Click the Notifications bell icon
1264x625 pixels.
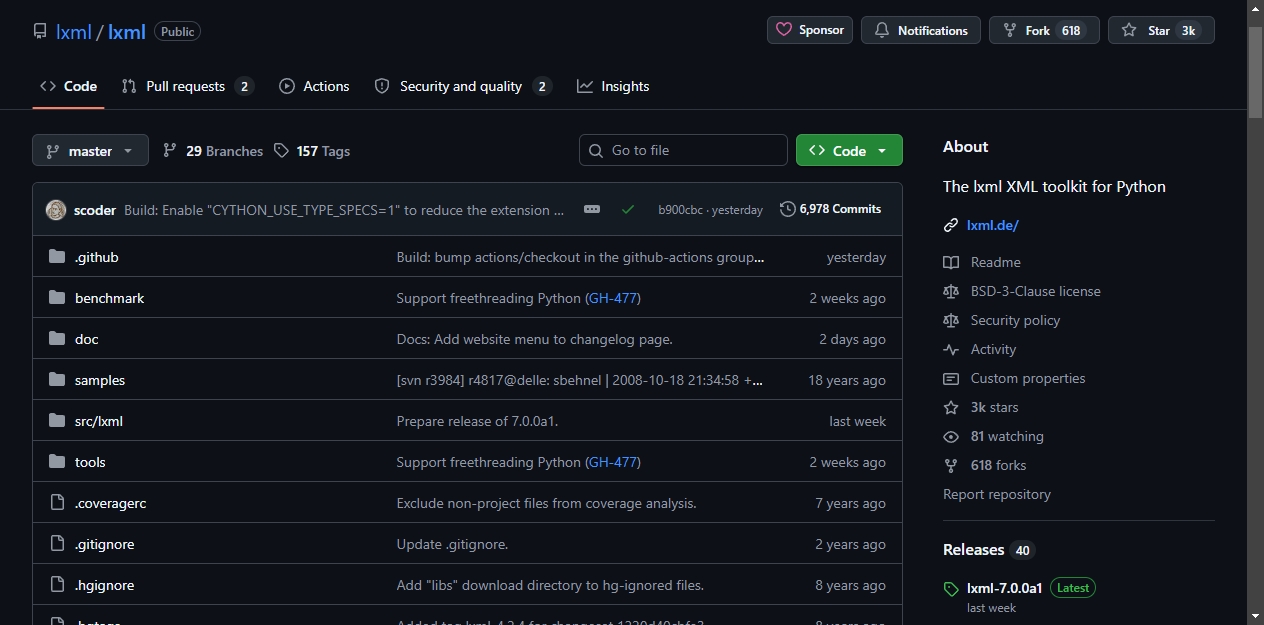(x=882, y=30)
